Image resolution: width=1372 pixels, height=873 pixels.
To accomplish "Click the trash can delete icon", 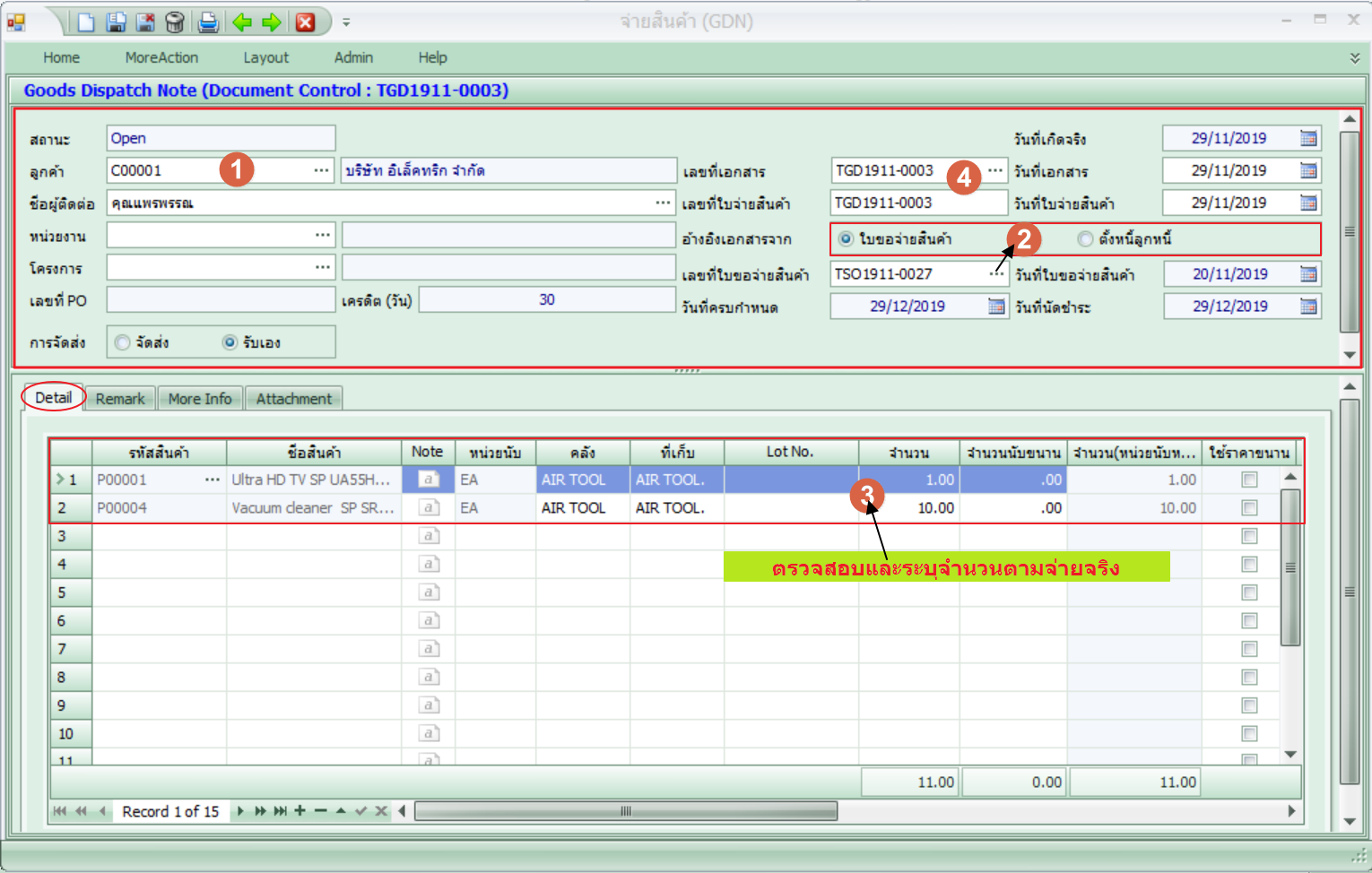I will 176,22.
